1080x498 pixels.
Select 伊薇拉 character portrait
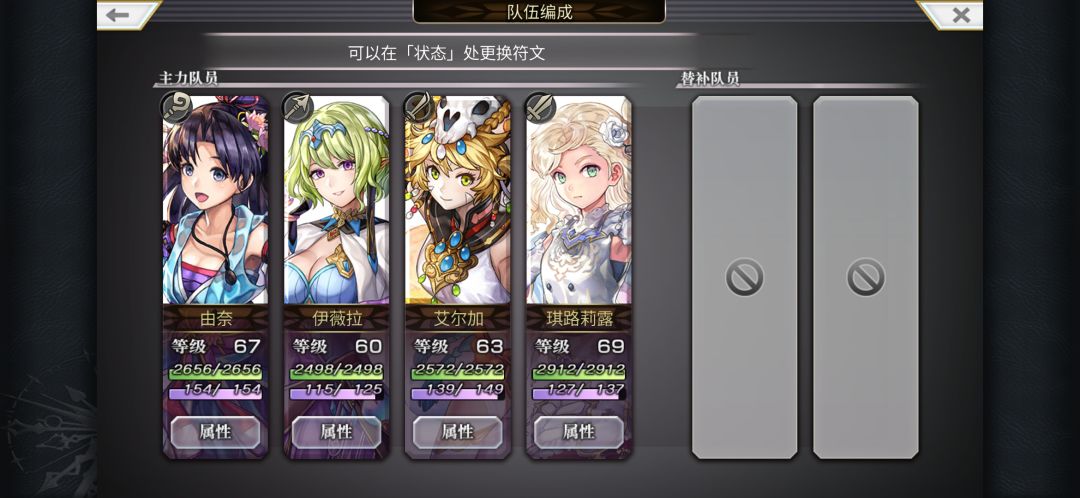coord(337,200)
